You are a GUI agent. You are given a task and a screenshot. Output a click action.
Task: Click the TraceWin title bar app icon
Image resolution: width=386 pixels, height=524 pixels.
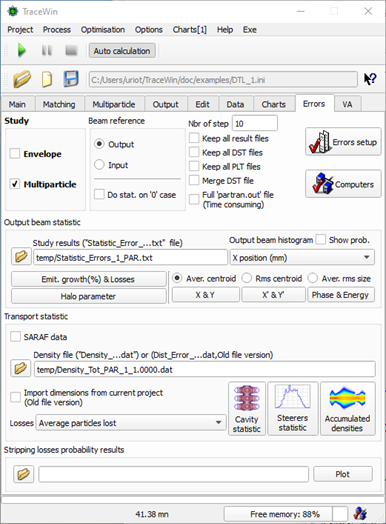[13, 11]
